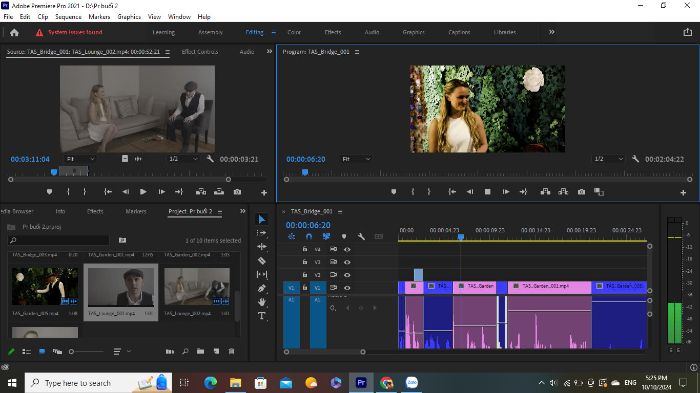
Task: Select the Razor tool
Action: point(262,260)
